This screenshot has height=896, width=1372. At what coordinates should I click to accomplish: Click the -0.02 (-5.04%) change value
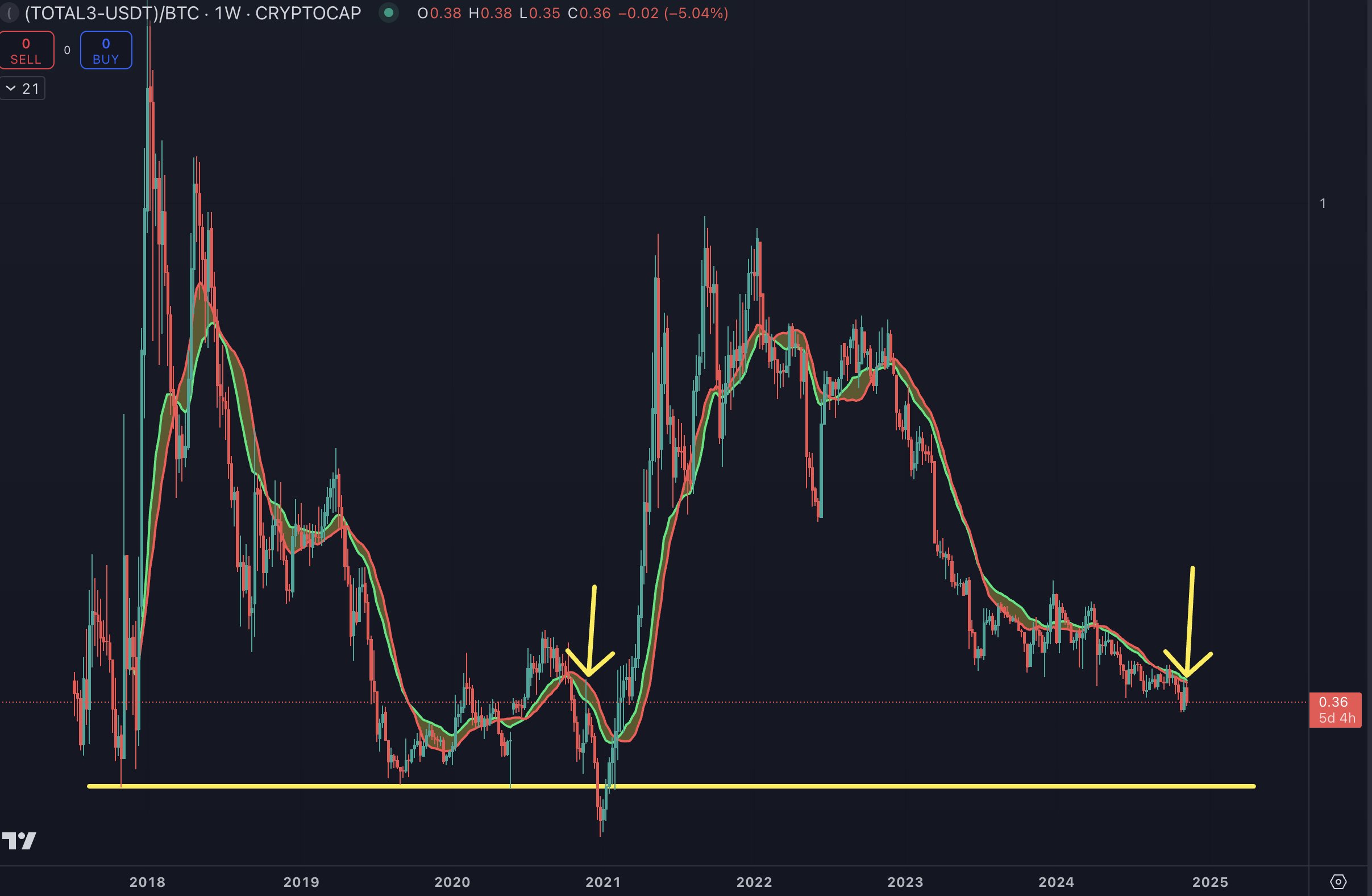coord(673,13)
